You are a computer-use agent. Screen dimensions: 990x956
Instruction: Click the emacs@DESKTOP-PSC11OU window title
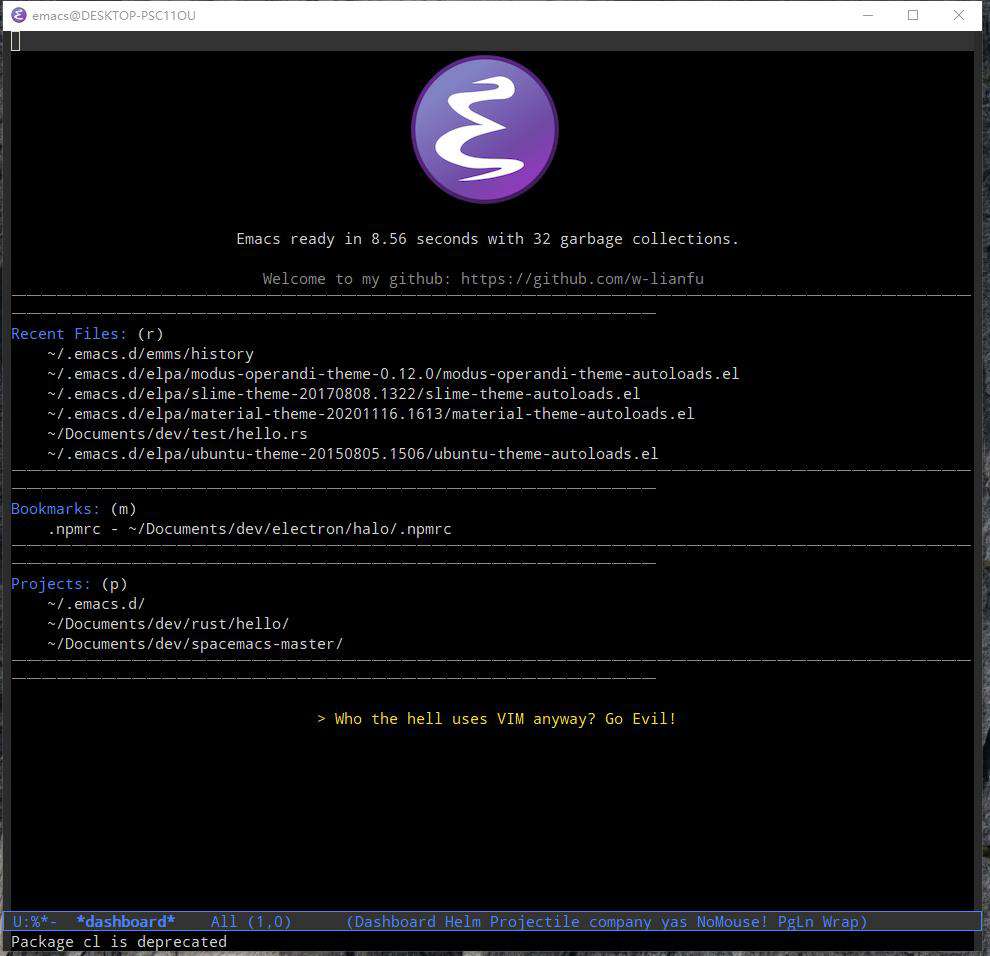pos(114,15)
